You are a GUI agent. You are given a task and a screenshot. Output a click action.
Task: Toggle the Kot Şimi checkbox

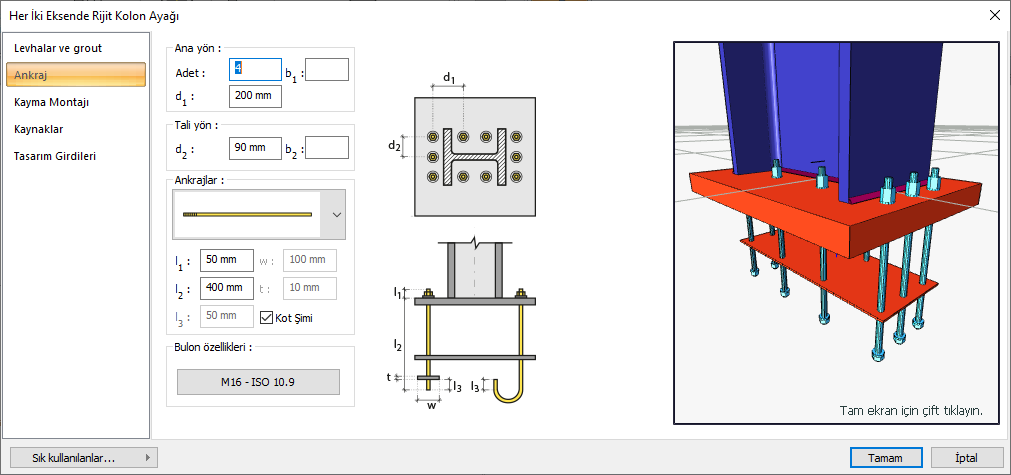(x=266, y=317)
